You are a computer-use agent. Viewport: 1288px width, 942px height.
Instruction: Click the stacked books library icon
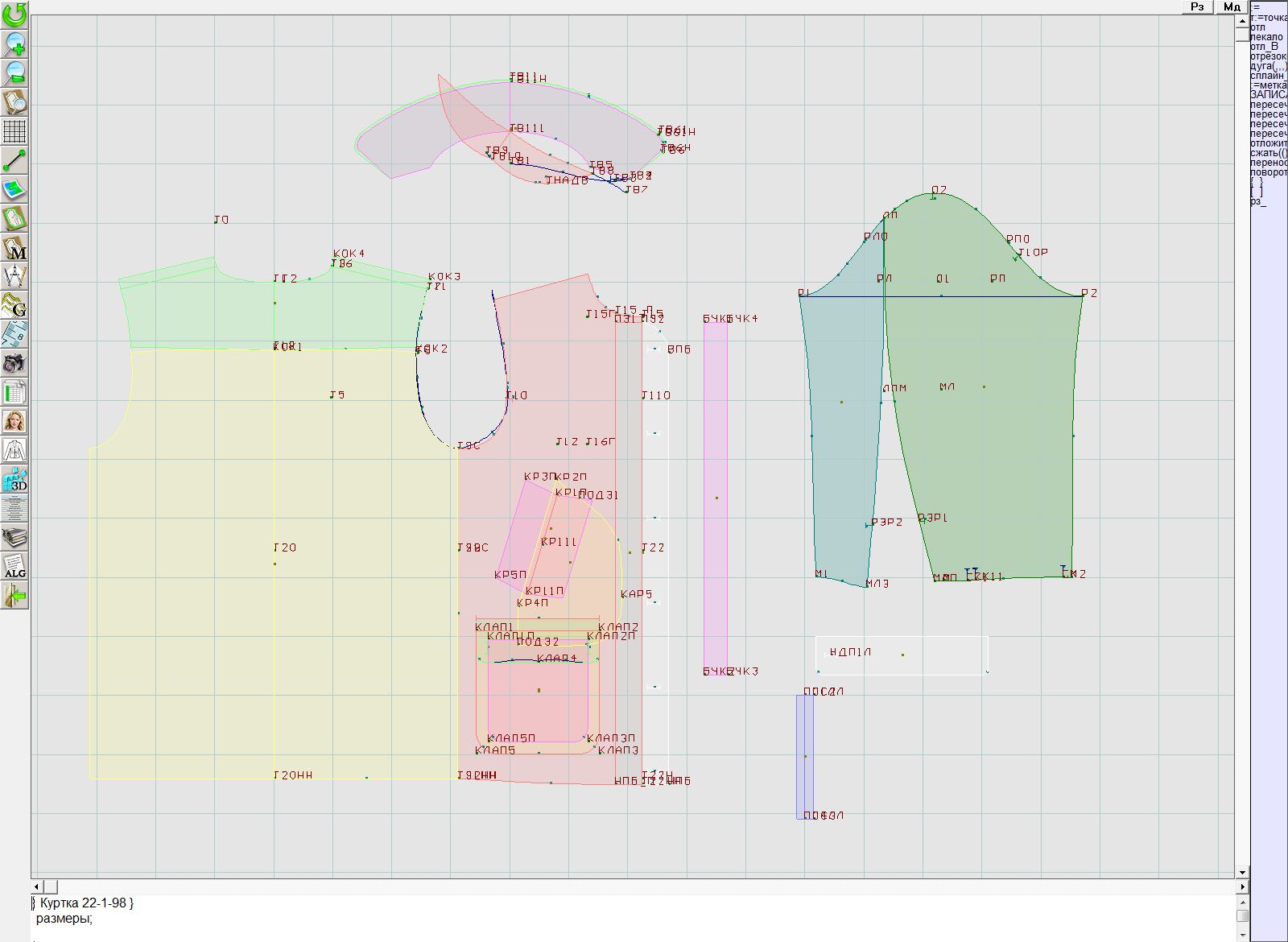(x=14, y=537)
